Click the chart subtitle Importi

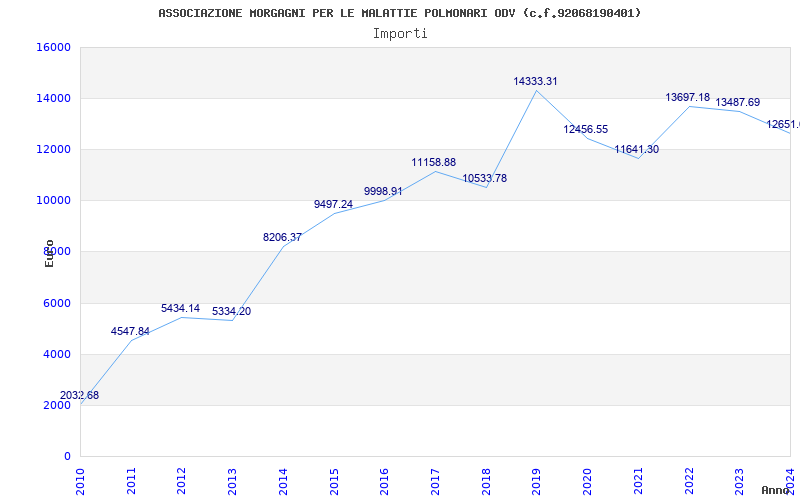pos(400,34)
